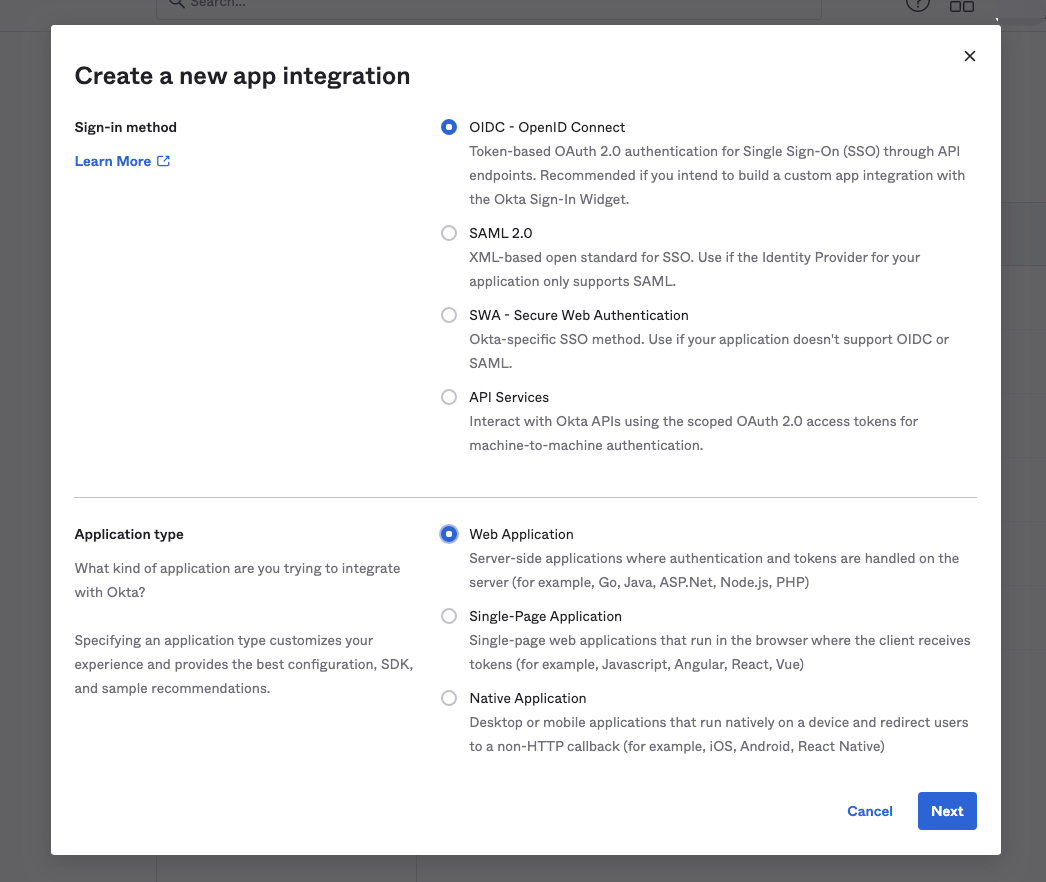Open the Learn More link

[113, 161]
